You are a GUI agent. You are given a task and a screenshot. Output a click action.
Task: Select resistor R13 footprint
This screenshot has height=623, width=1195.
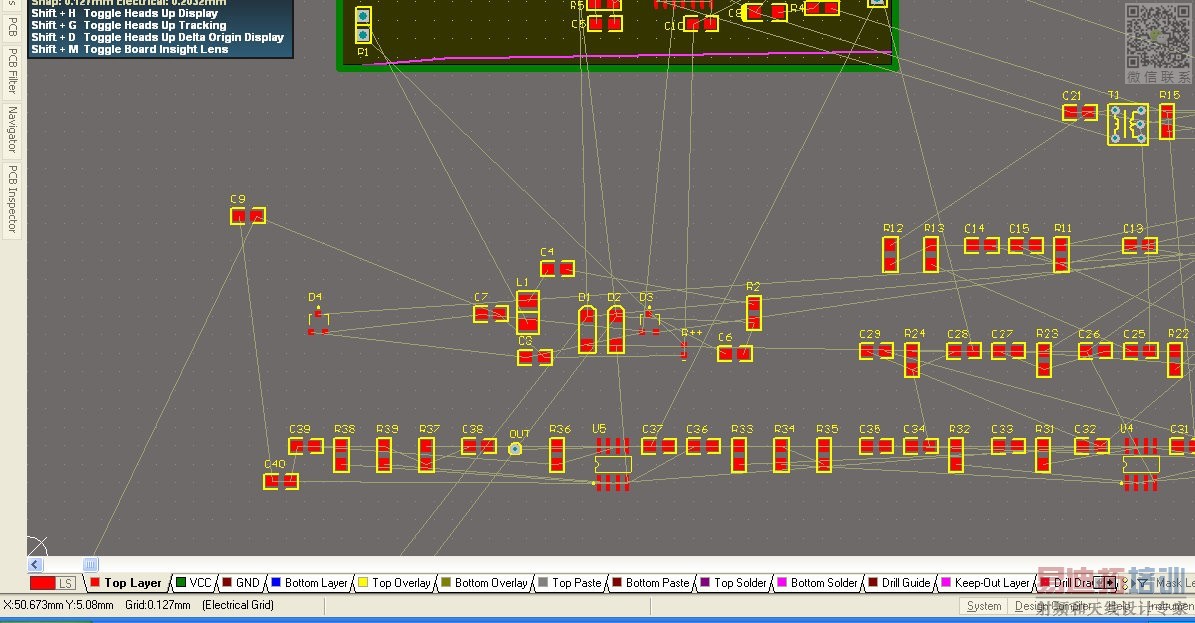pyautogui.click(x=931, y=255)
